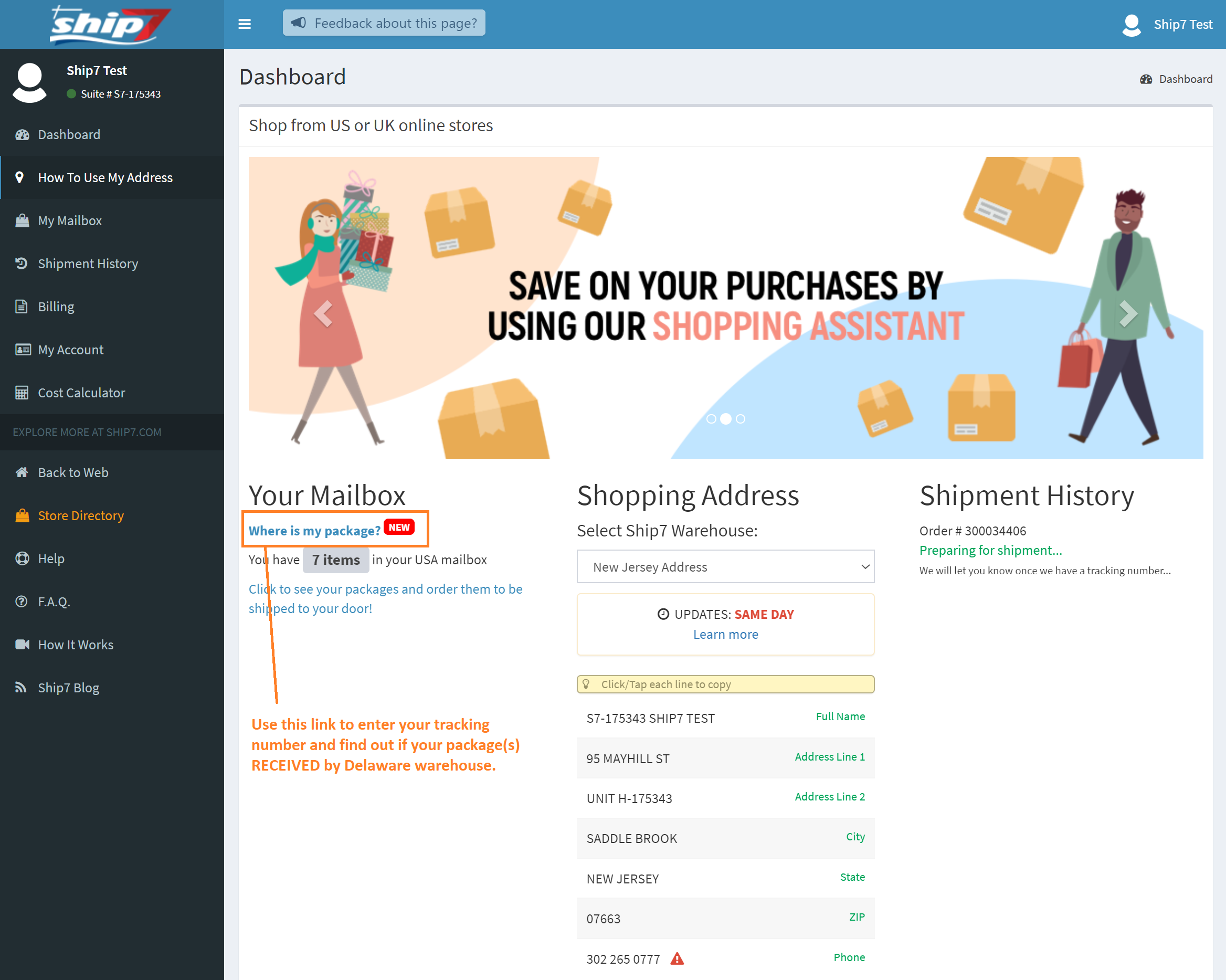Screen dimensions: 1226x980
Task: Click the Where is my package? link
Action: point(314,530)
